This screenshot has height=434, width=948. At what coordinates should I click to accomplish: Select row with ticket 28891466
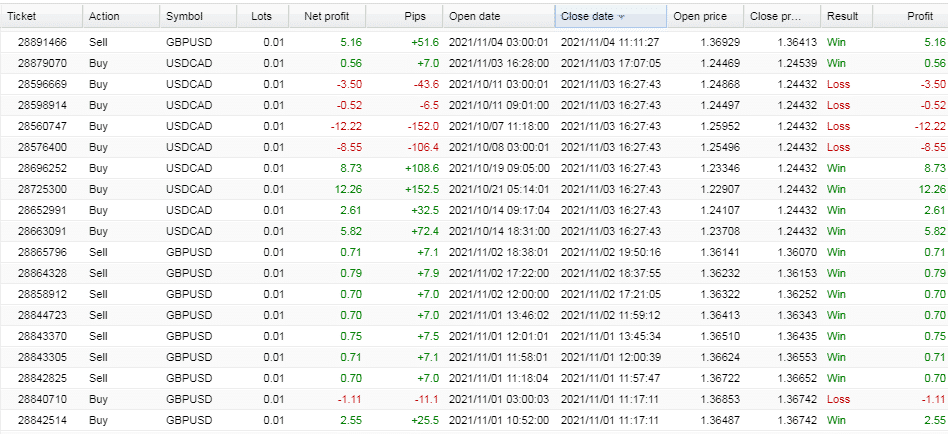pos(474,42)
